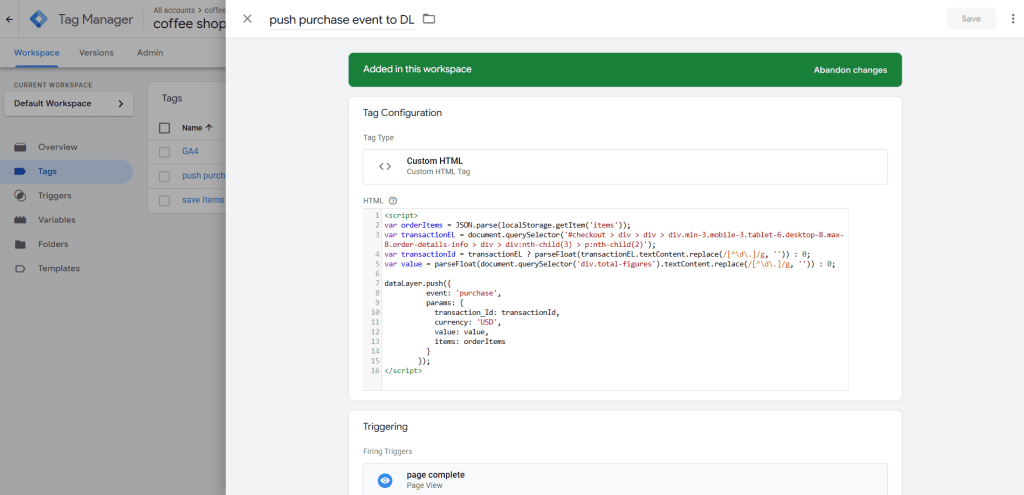
Task: Open Variables in the sidebar
Action: click(57, 220)
